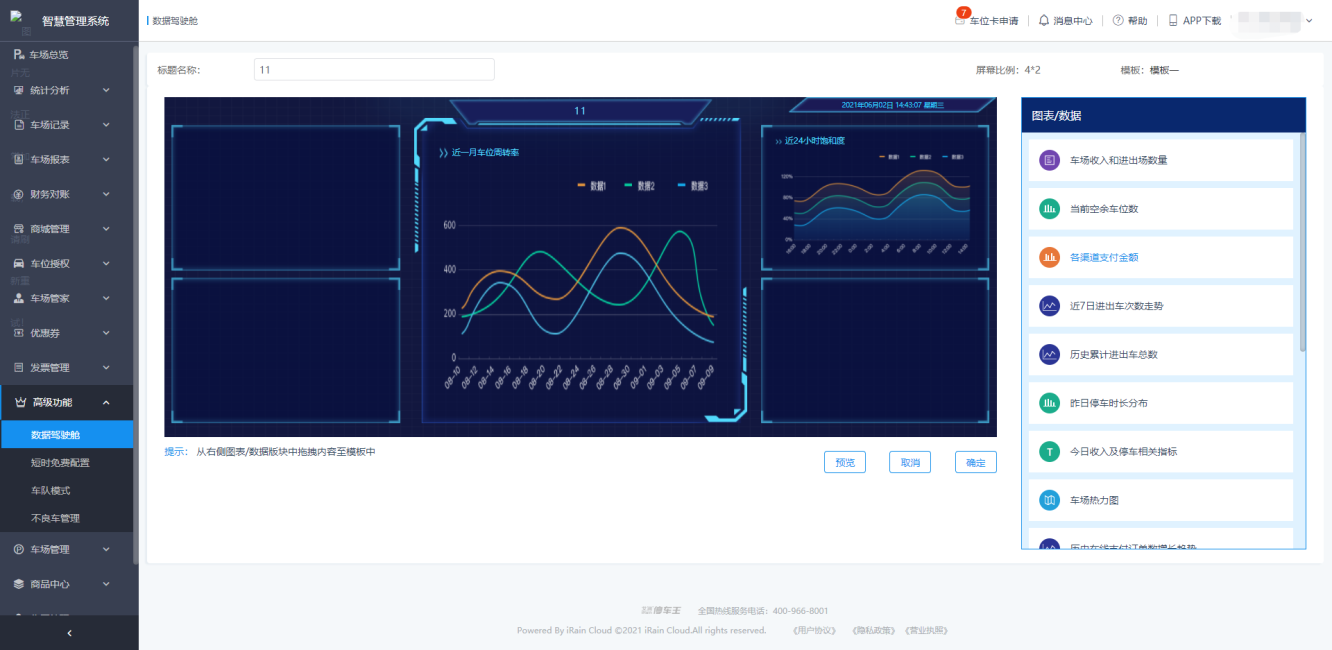Collapse the sidebar with bottom arrow

[69, 633]
